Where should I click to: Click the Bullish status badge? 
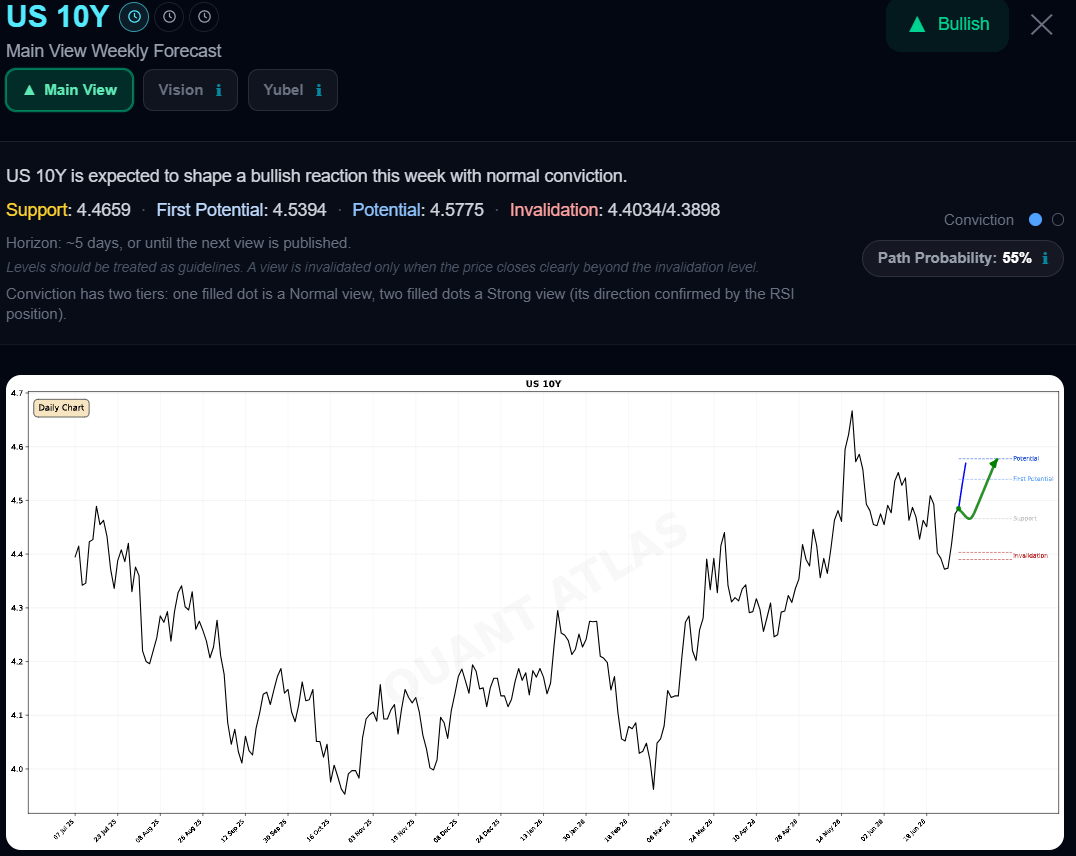click(x=947, y=25)
